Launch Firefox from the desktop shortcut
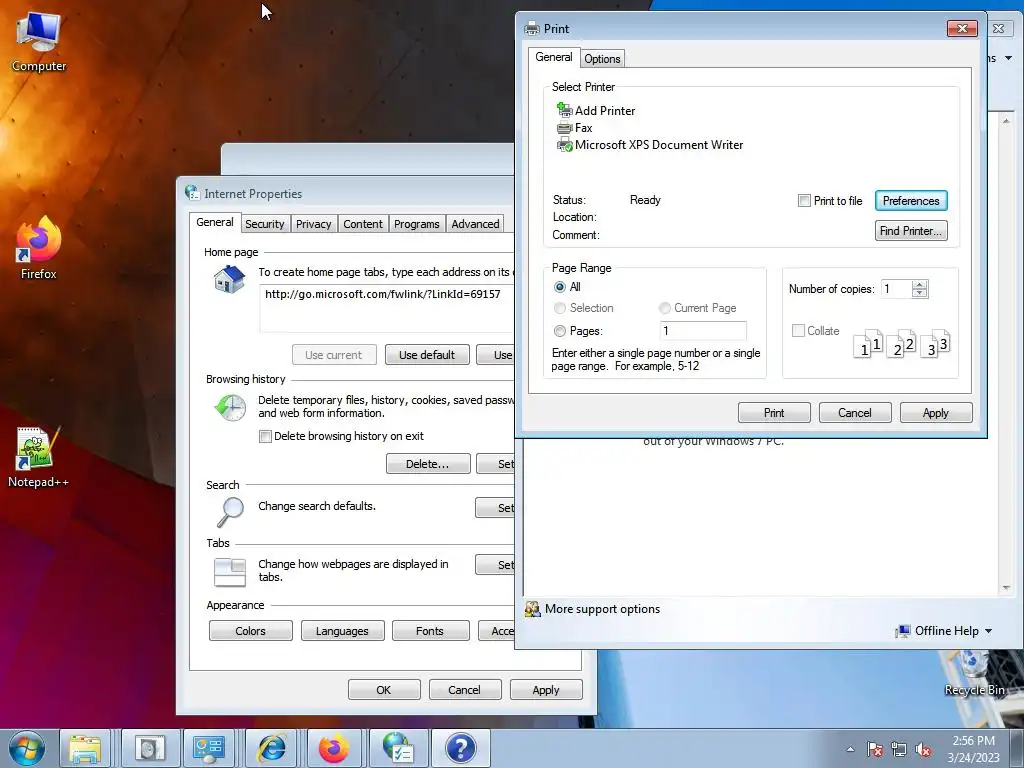This screenshot has height=768, width=1024. [x=39, y=248]
